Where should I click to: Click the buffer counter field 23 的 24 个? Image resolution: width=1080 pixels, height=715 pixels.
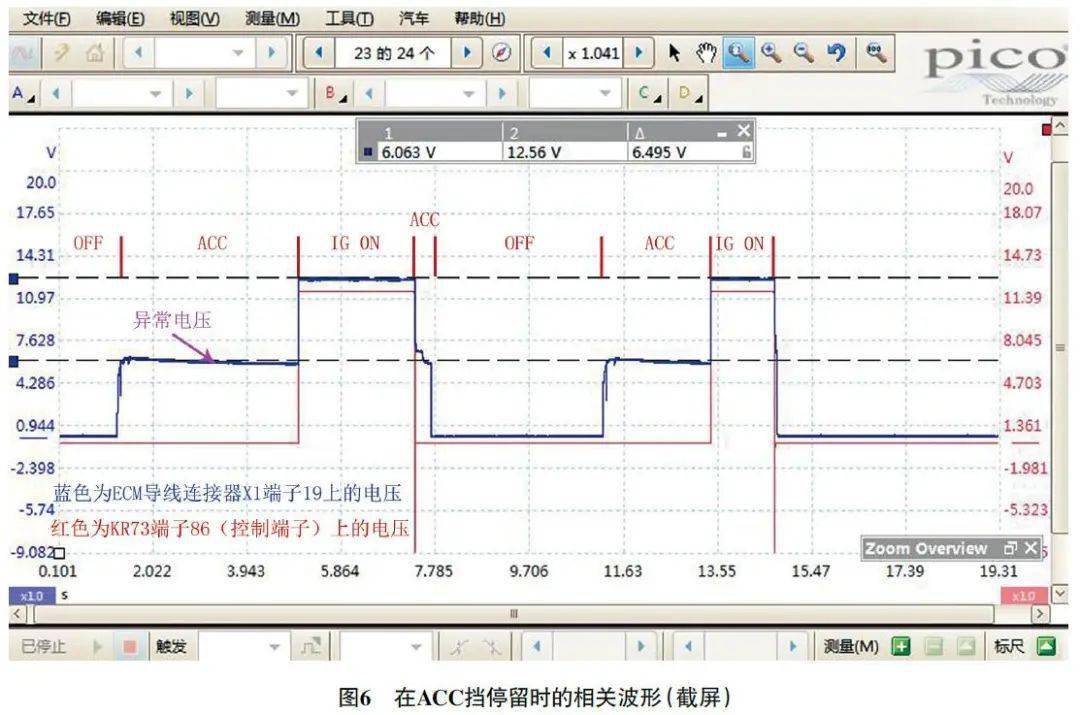pyautogui.click(x=393, y=53)
